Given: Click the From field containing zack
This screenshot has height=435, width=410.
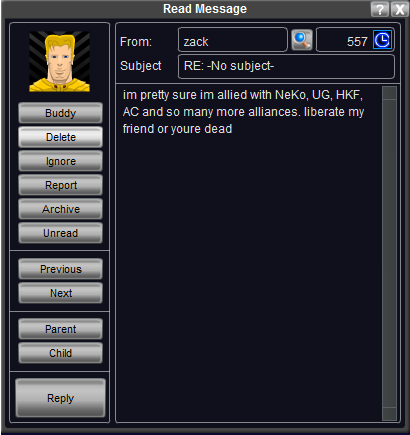Looking at the screenshot, I should point(233,40).
